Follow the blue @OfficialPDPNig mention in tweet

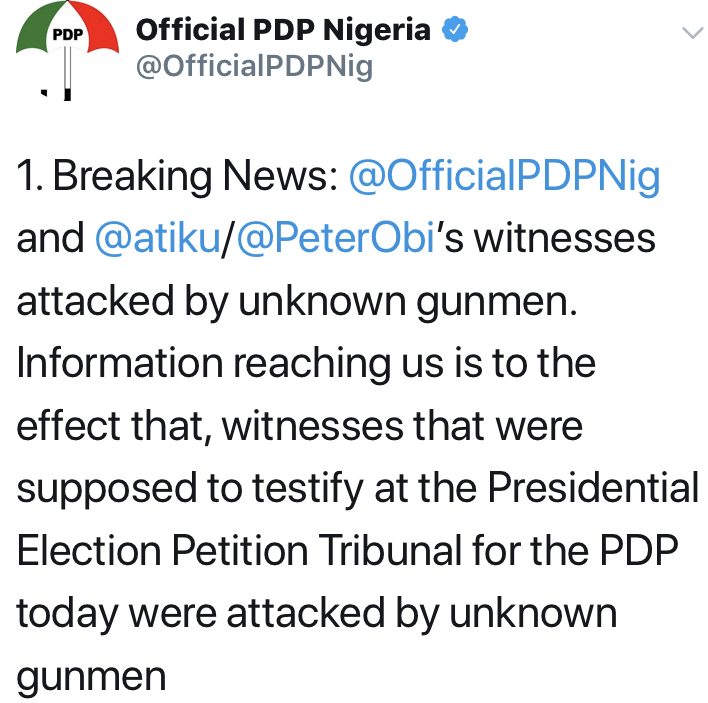505,176
